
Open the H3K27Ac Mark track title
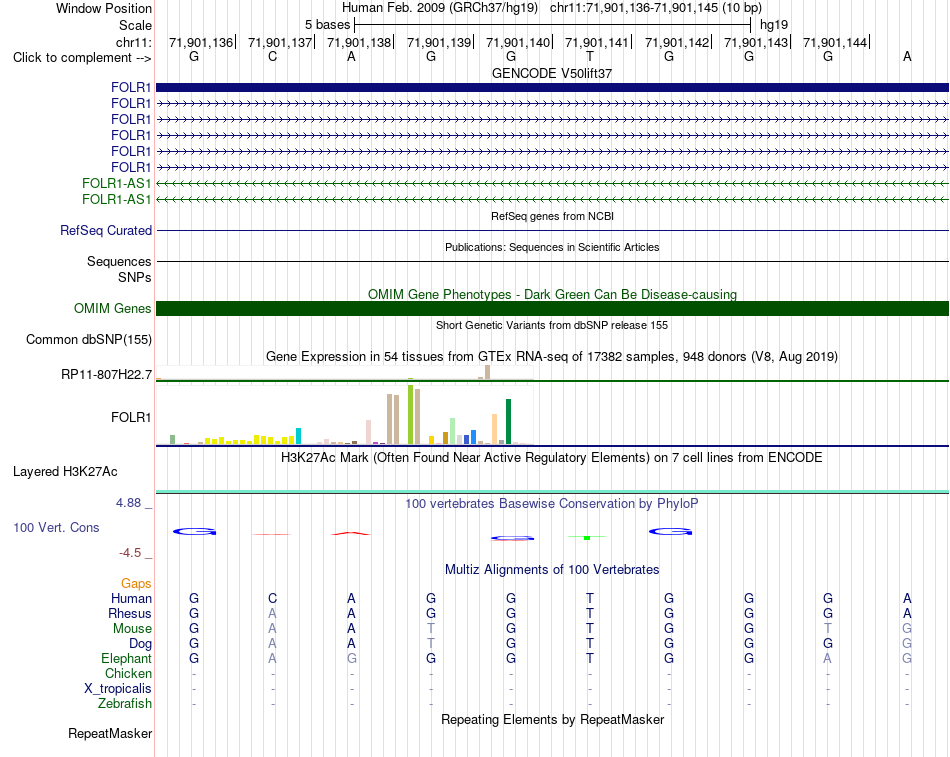coord(552,458)
